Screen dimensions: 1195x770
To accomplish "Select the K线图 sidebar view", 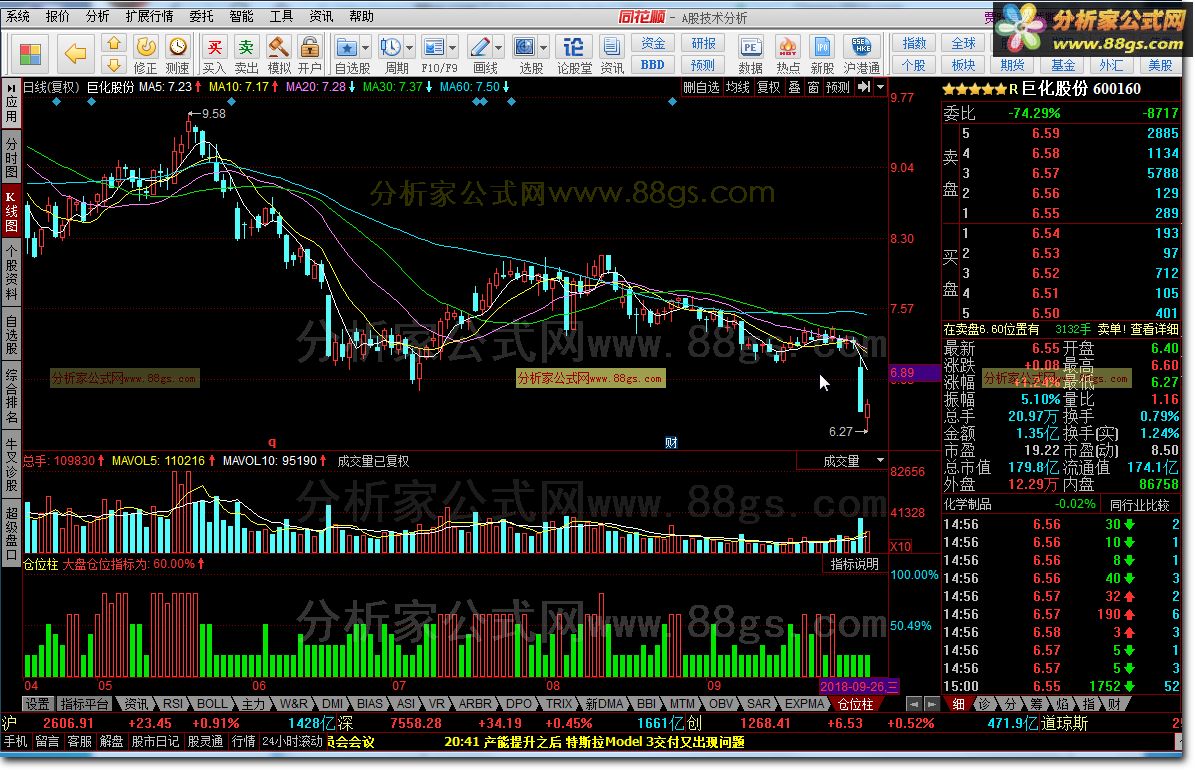I will (11, 211).
